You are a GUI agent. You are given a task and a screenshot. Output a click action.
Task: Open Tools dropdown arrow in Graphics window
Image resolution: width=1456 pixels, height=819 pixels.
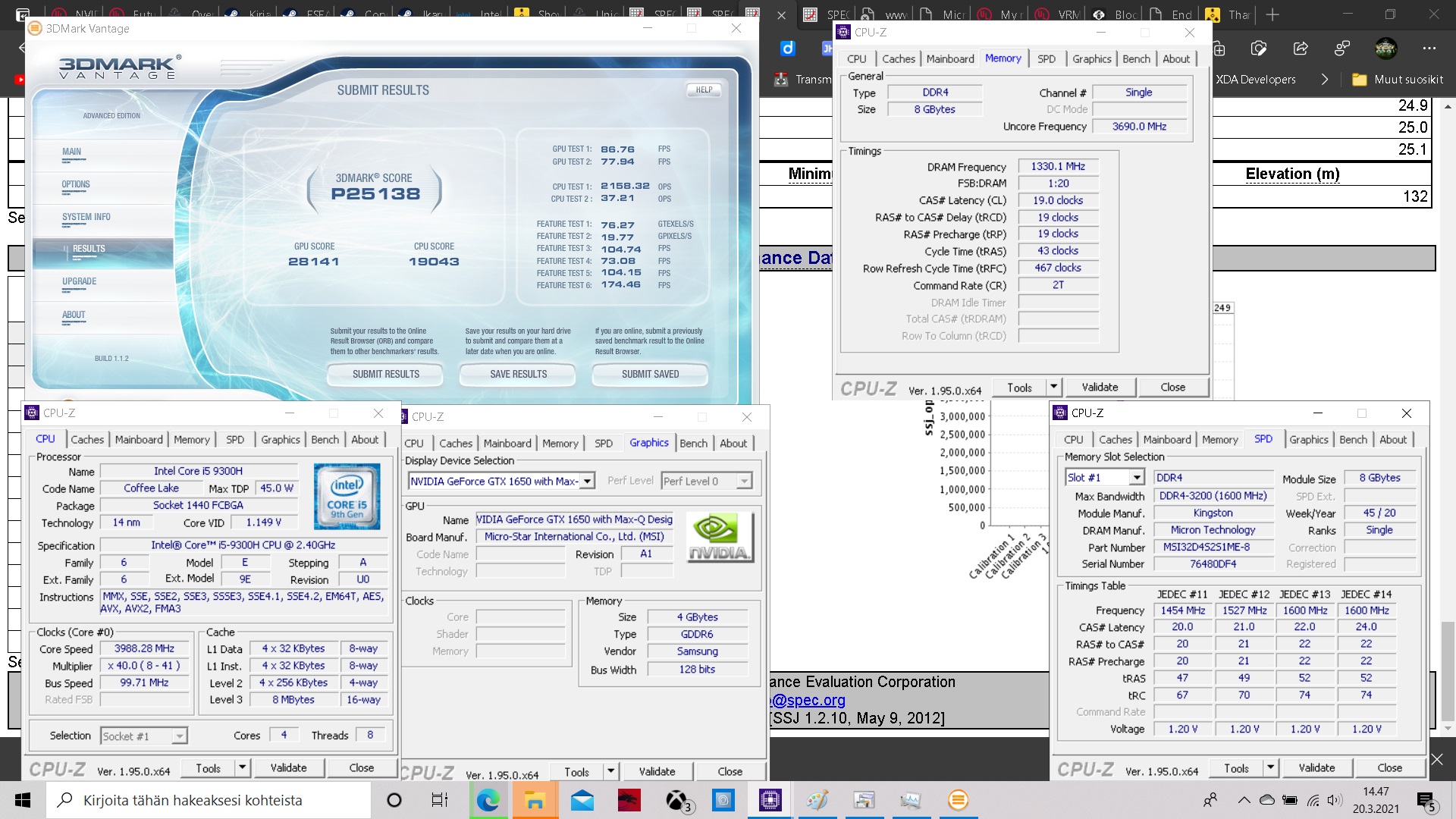610,771
